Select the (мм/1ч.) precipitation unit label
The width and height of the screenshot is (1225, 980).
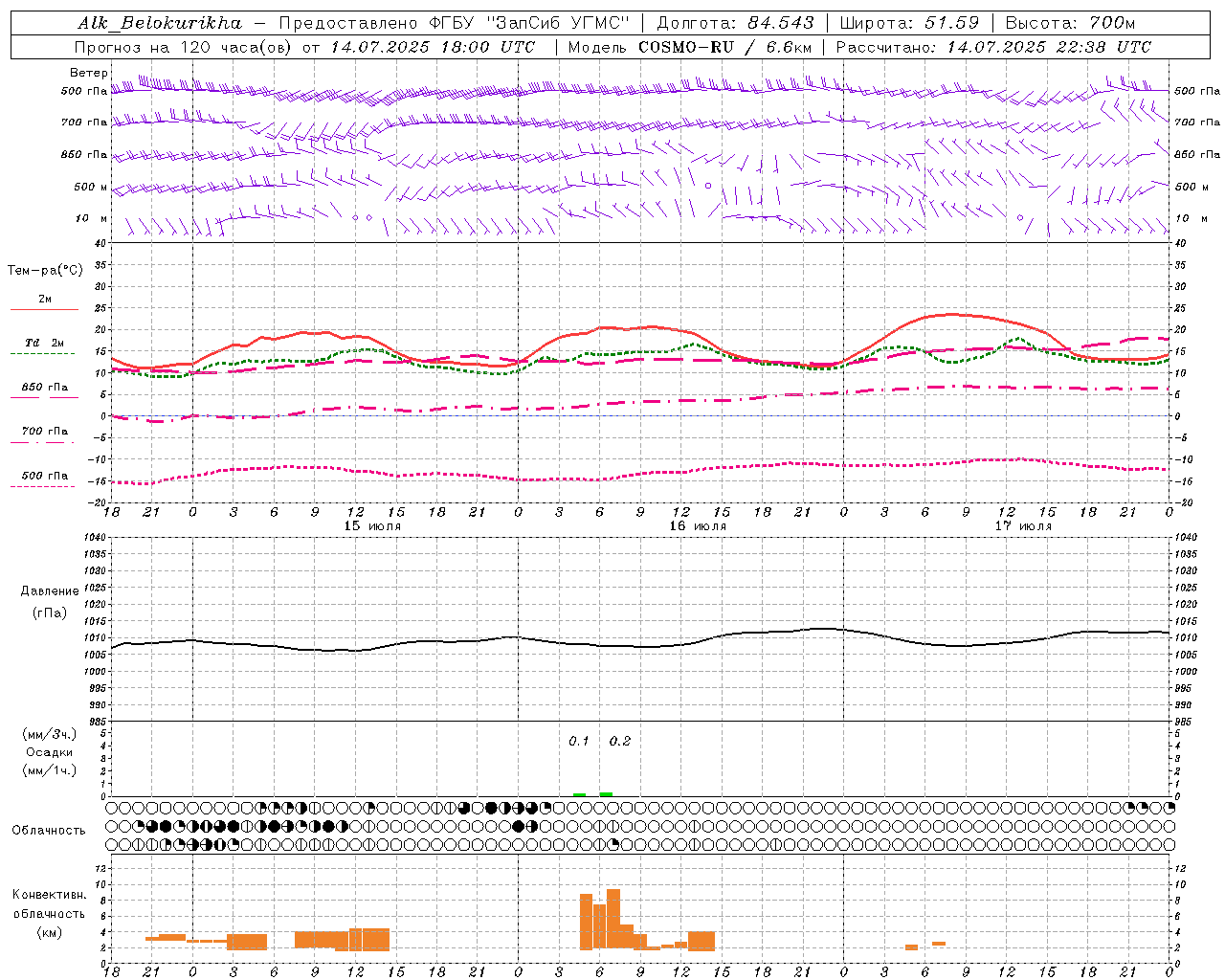click(50, 770)
